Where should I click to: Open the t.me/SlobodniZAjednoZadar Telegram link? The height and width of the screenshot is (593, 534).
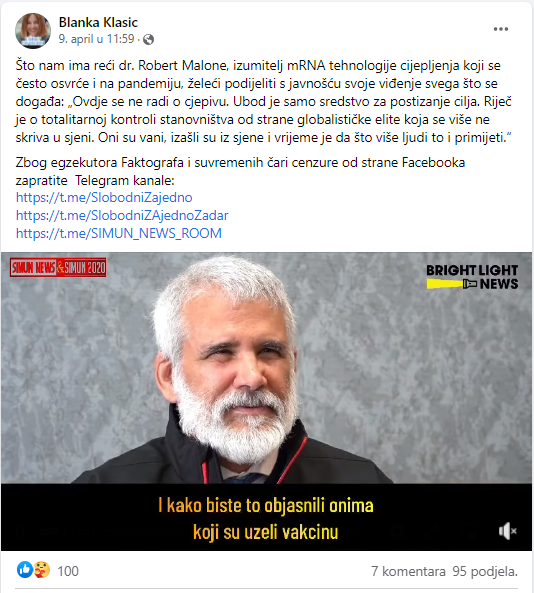point(122,215)
